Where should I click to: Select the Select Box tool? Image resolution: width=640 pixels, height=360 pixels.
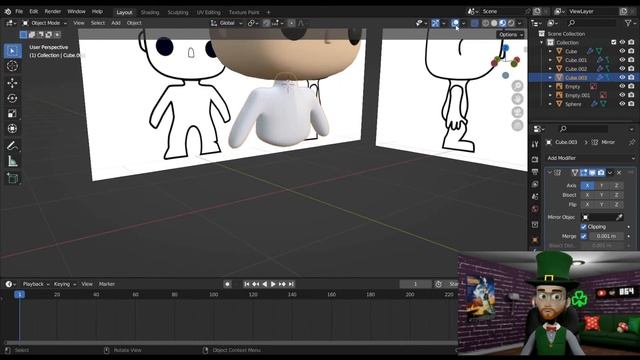click(12, 51)
